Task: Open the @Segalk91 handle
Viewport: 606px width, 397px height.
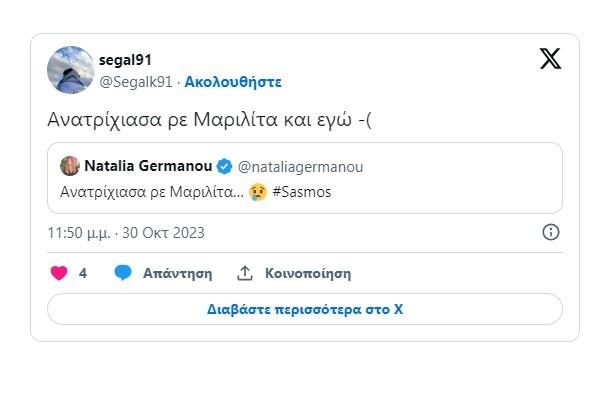Action: (136, 82)
